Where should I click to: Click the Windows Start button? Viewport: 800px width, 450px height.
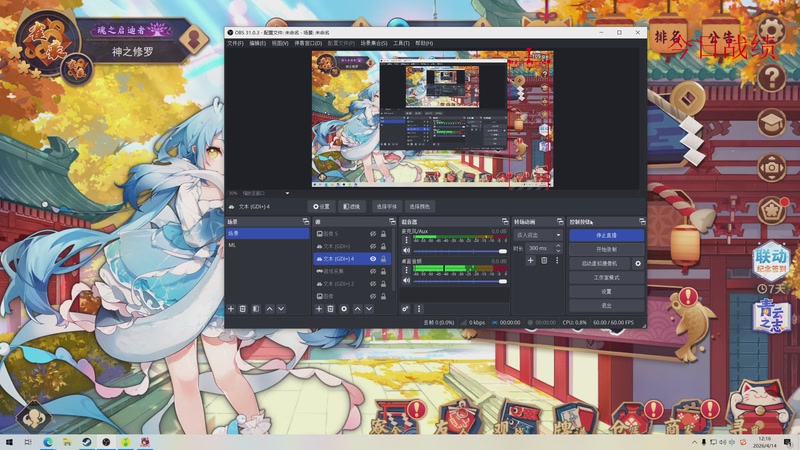(9, 442)
